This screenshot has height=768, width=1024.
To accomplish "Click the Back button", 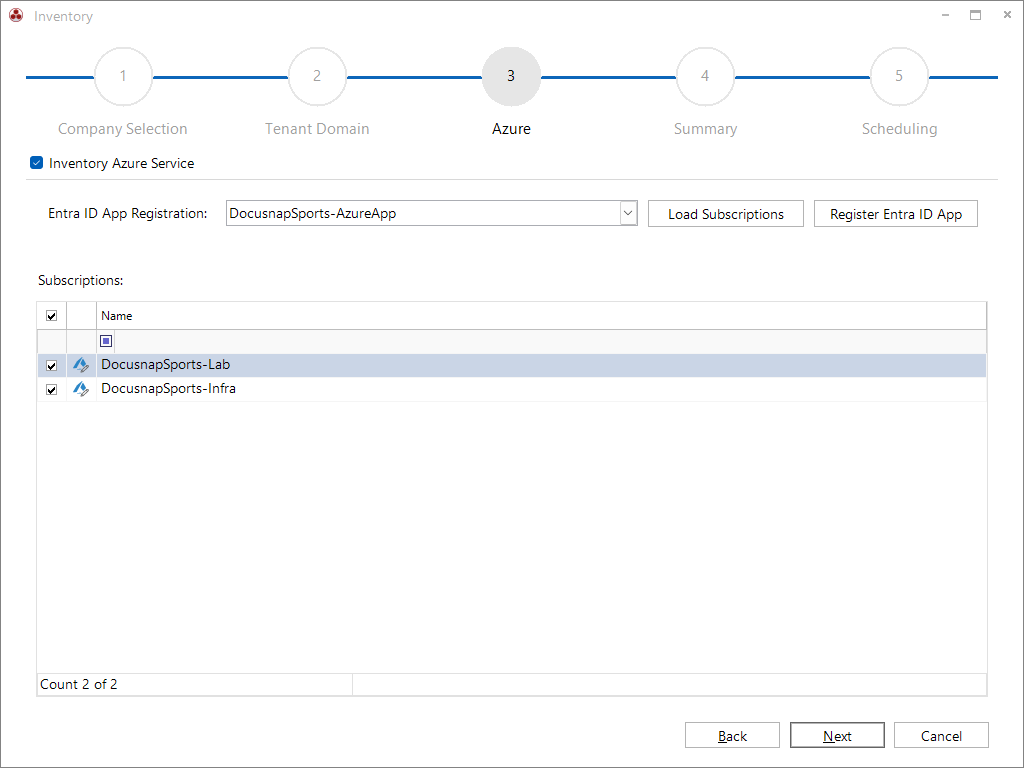I will pos(732,735).
